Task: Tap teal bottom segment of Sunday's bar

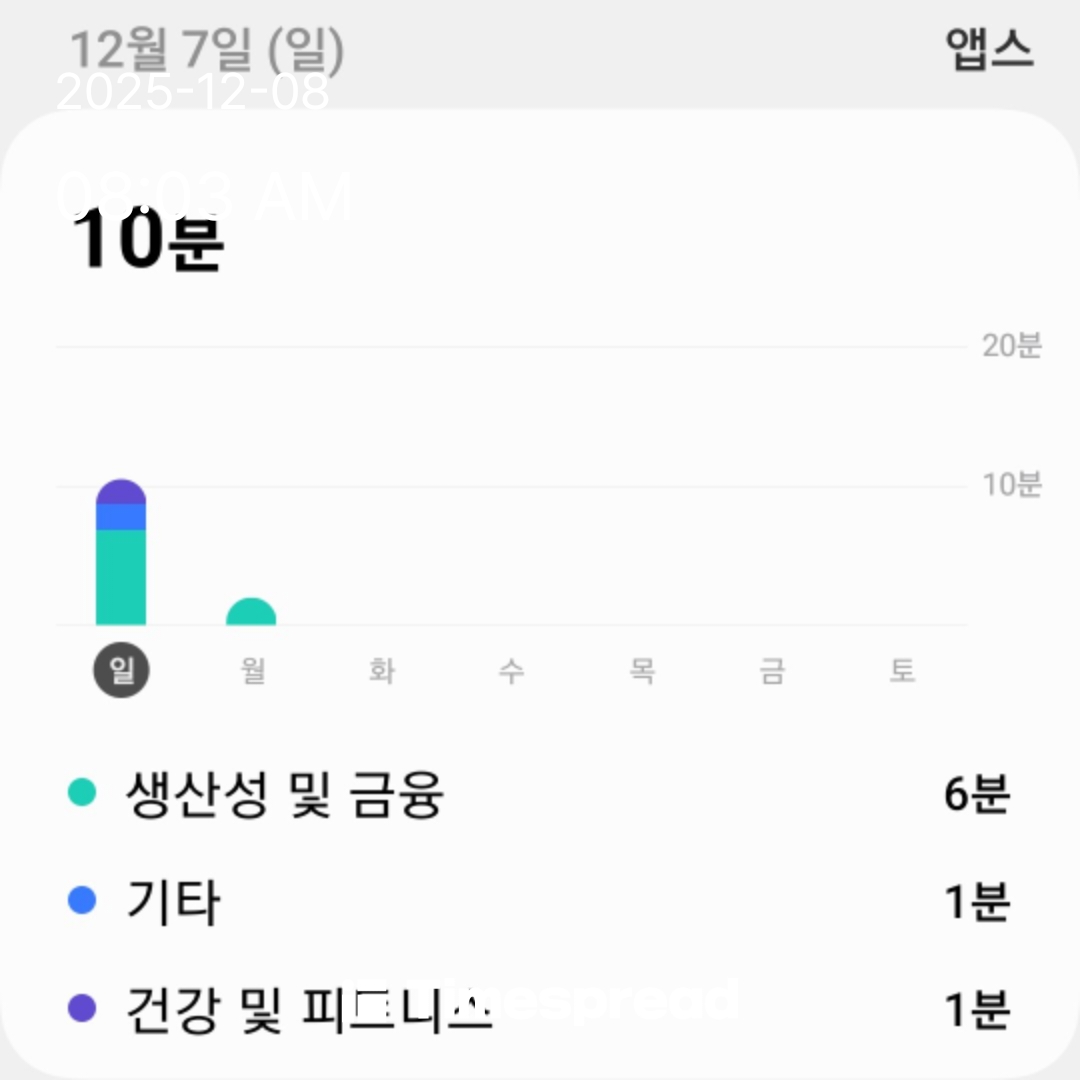Action: pos(121,578)
